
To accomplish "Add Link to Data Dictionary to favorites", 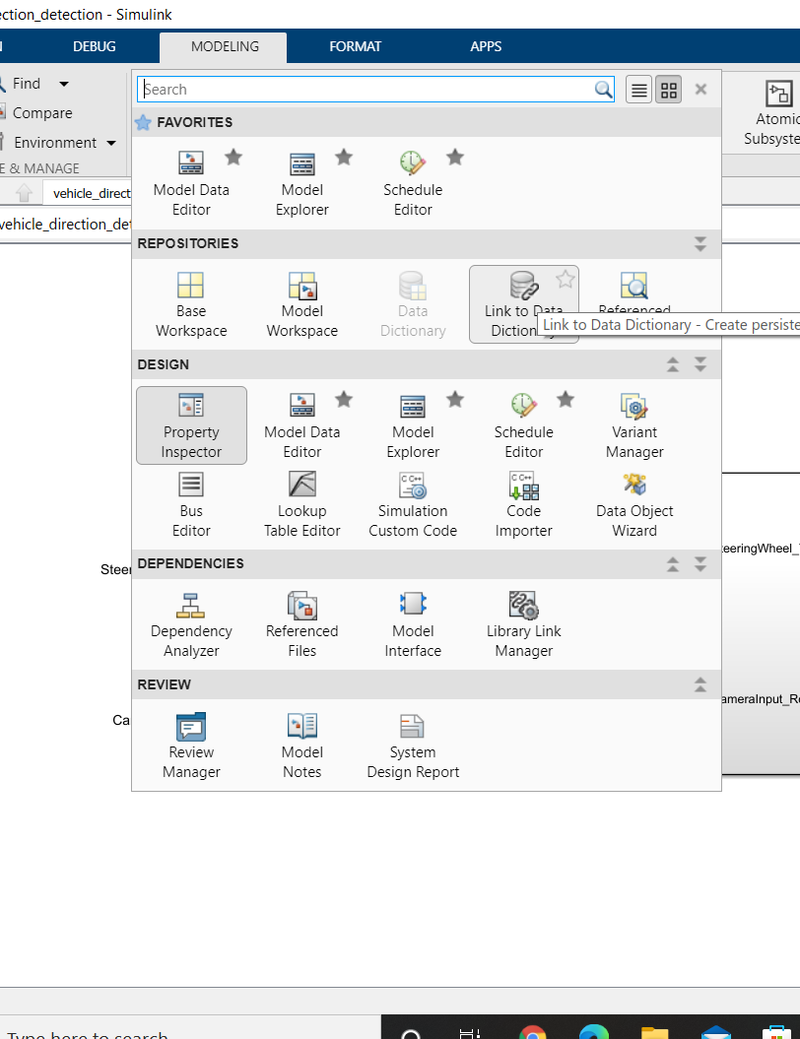I will point(565,280).
